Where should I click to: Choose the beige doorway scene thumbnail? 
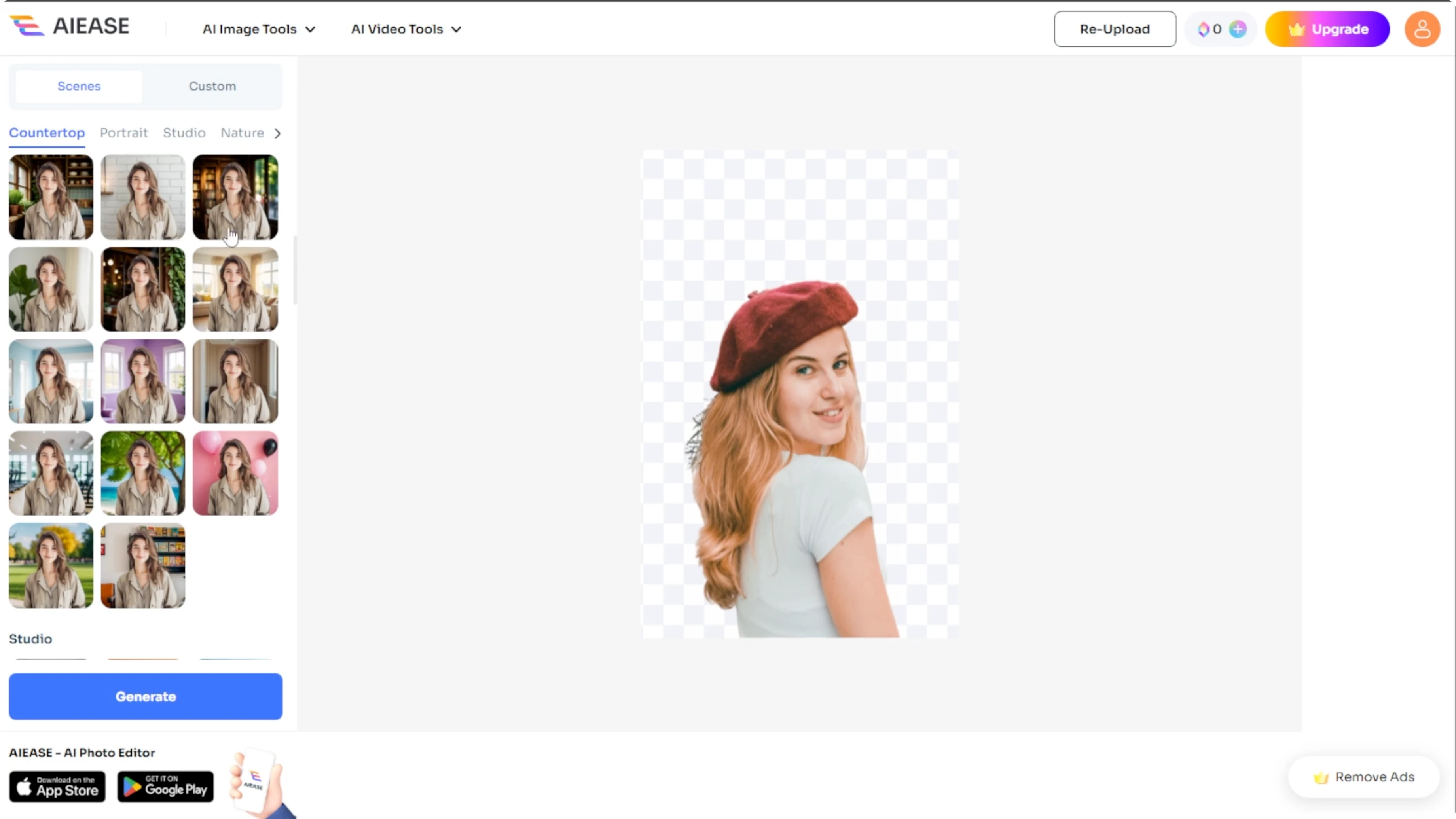pos(235,381)
